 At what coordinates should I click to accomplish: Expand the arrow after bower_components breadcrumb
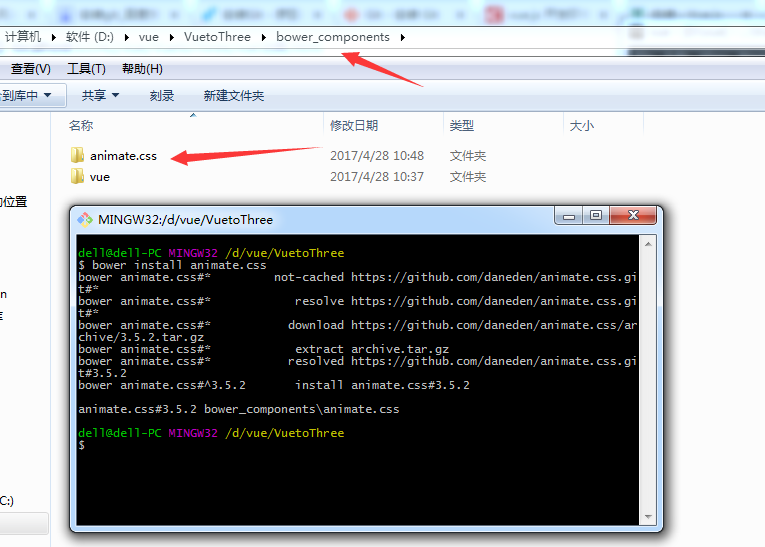[403, 37]
